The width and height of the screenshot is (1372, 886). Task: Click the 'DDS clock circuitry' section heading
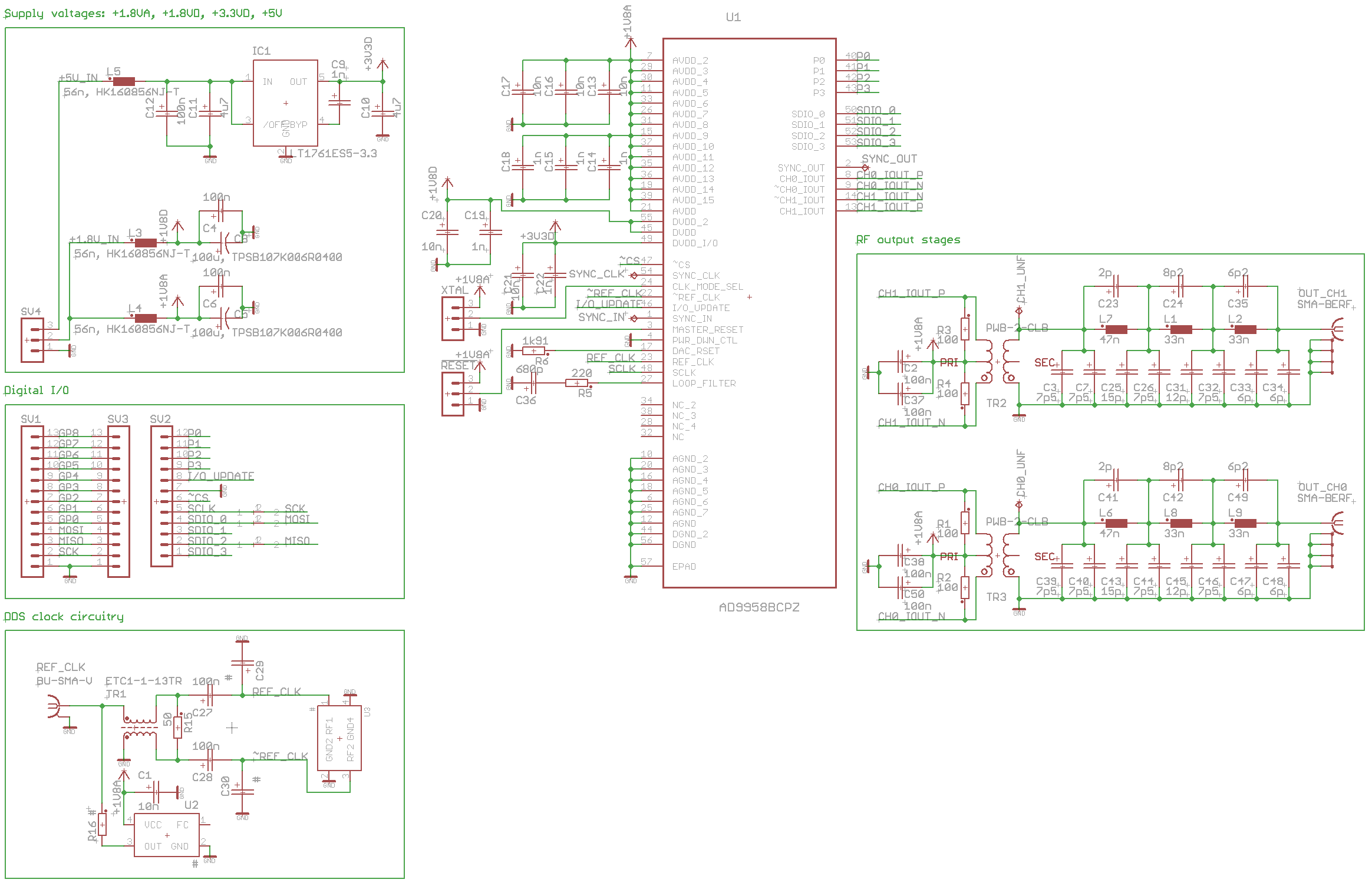tap(64, 616)
